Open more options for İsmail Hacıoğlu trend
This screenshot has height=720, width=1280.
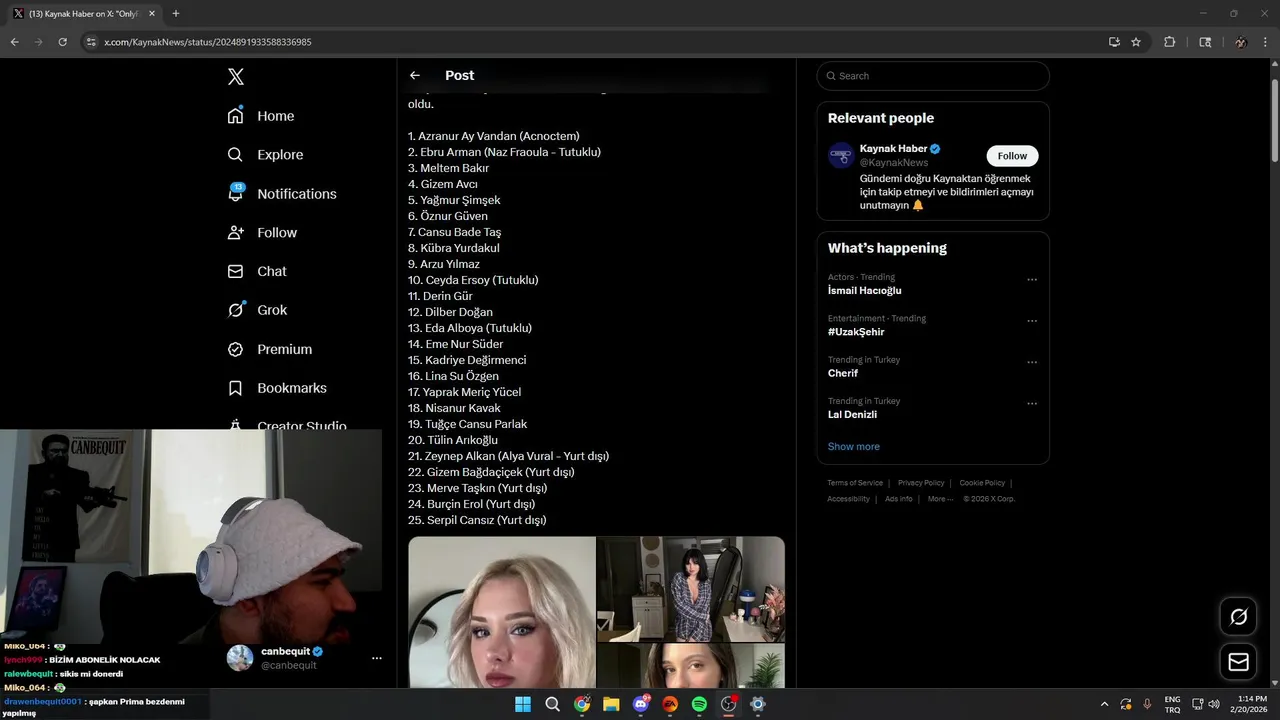(x=1032, y=280)
